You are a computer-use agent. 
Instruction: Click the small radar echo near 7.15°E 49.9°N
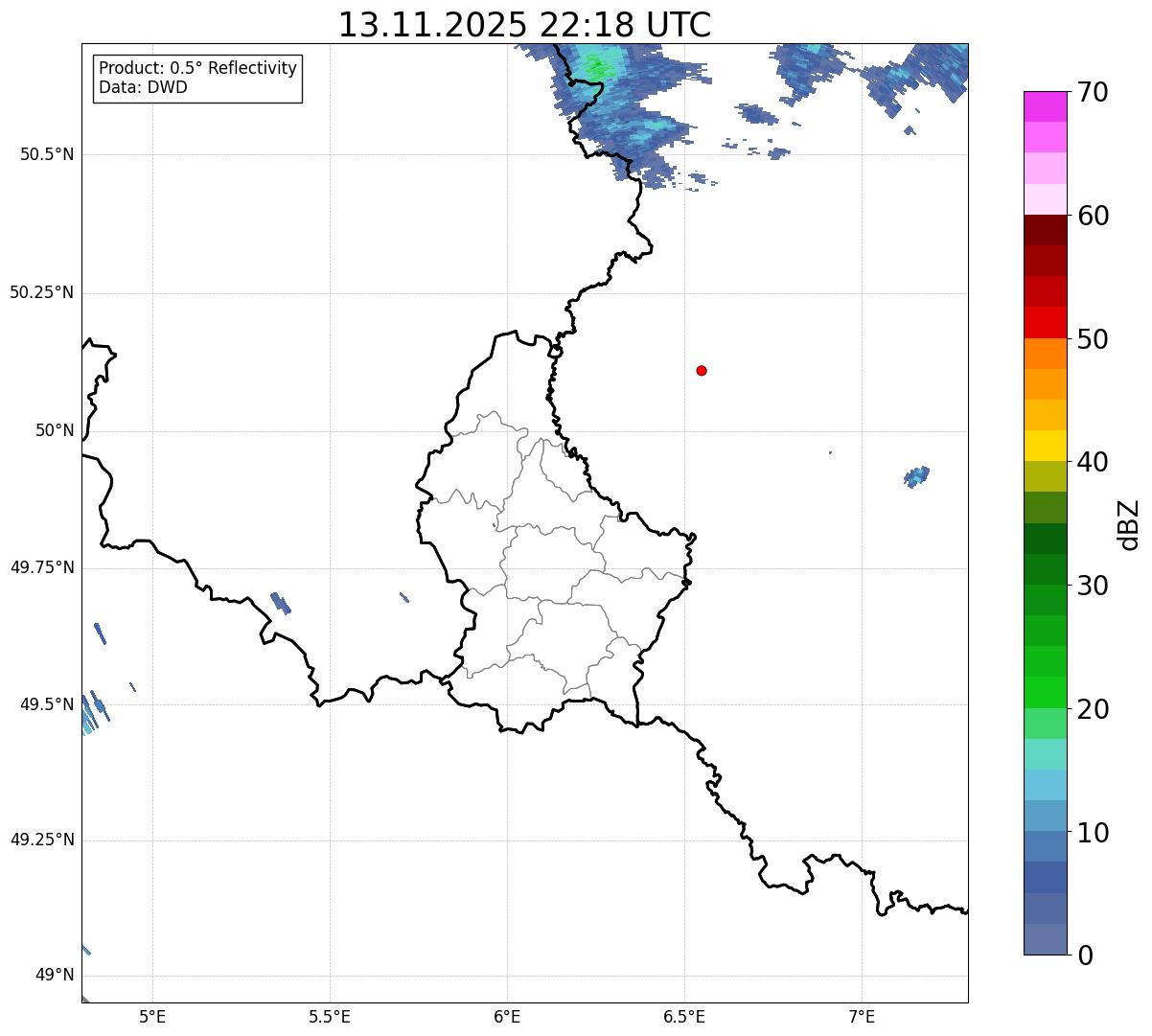(x=917, y=476)
